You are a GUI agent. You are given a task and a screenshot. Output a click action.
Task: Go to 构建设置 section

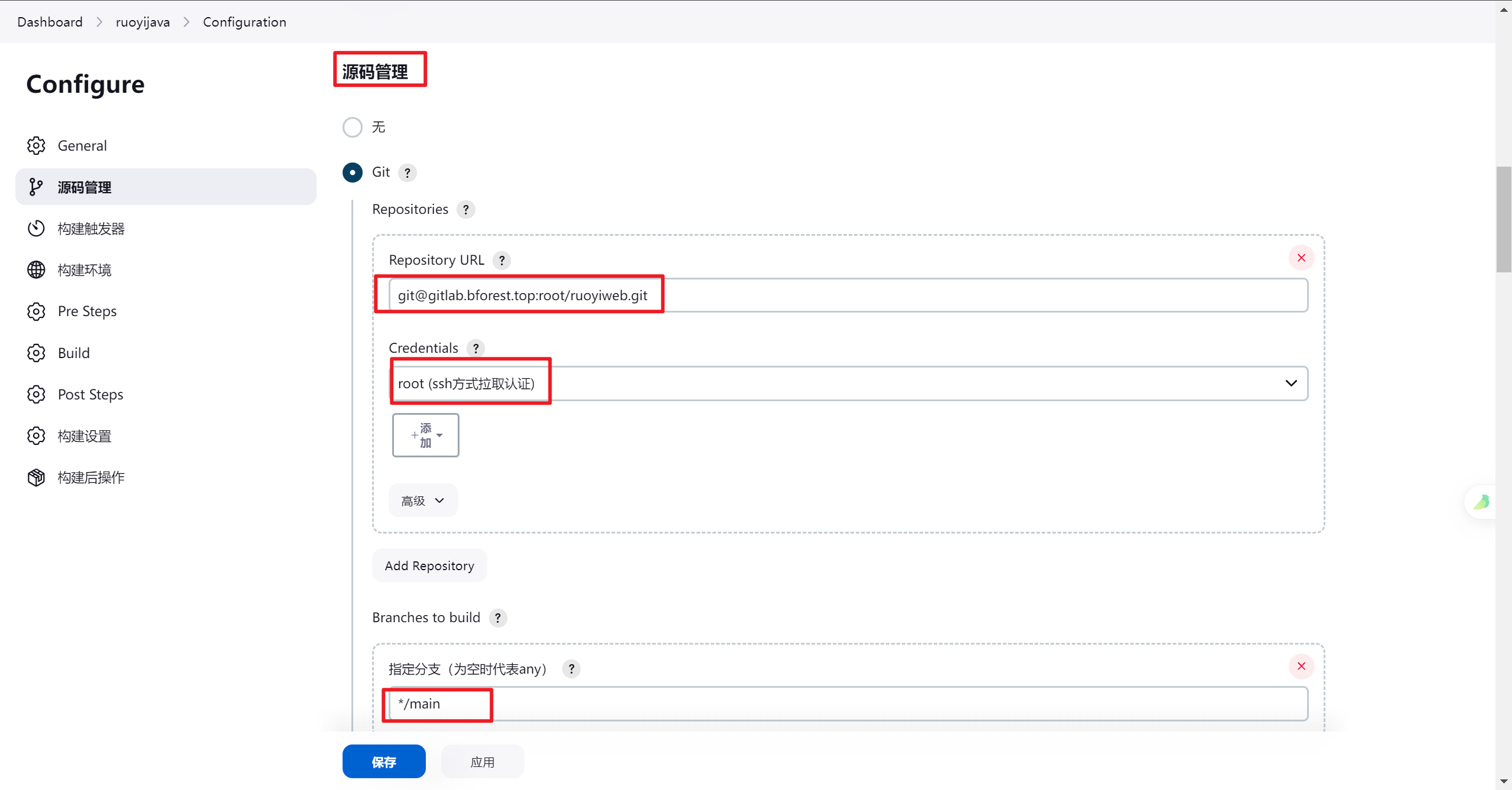166,436
